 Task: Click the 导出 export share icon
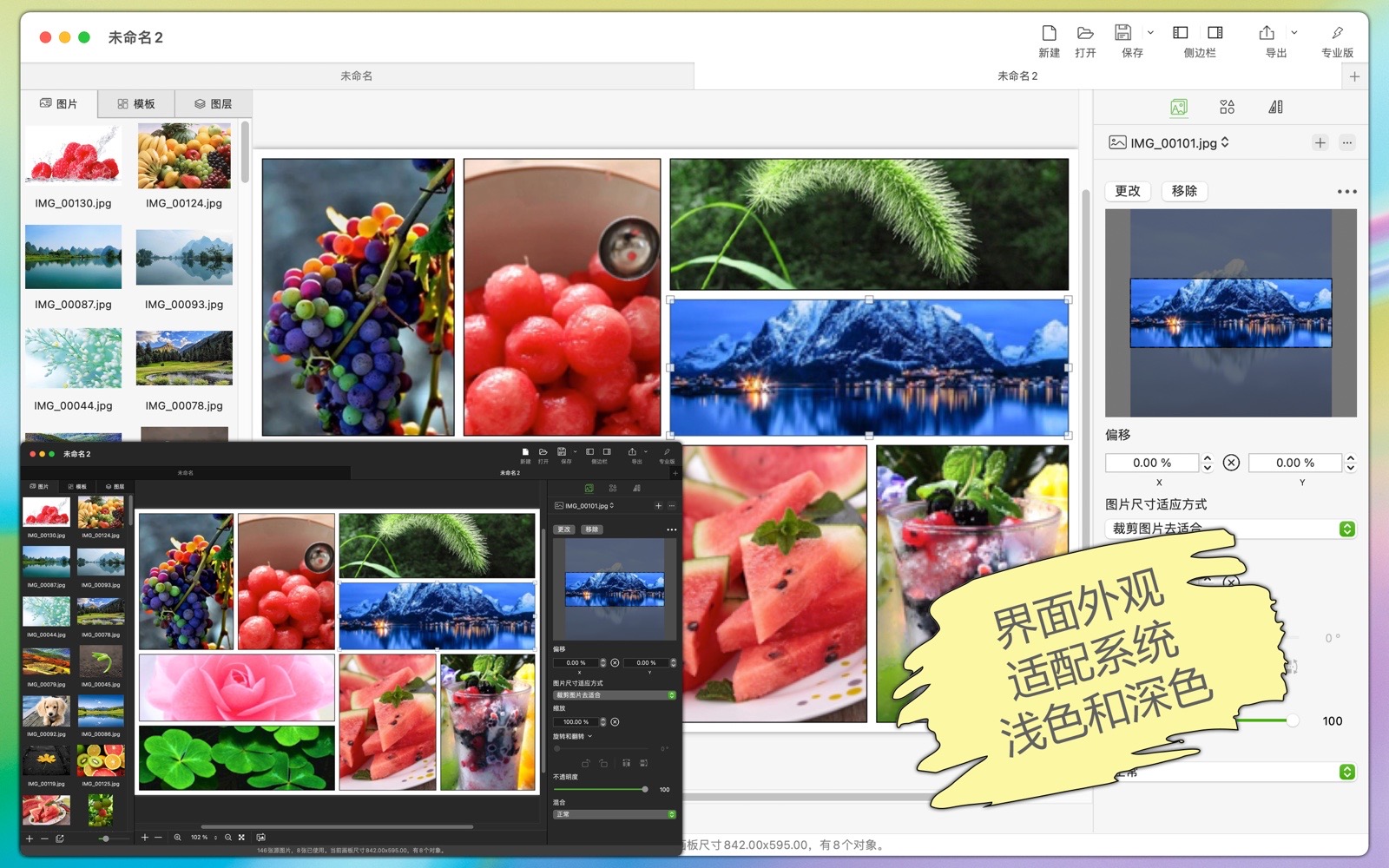point(1267,34)
